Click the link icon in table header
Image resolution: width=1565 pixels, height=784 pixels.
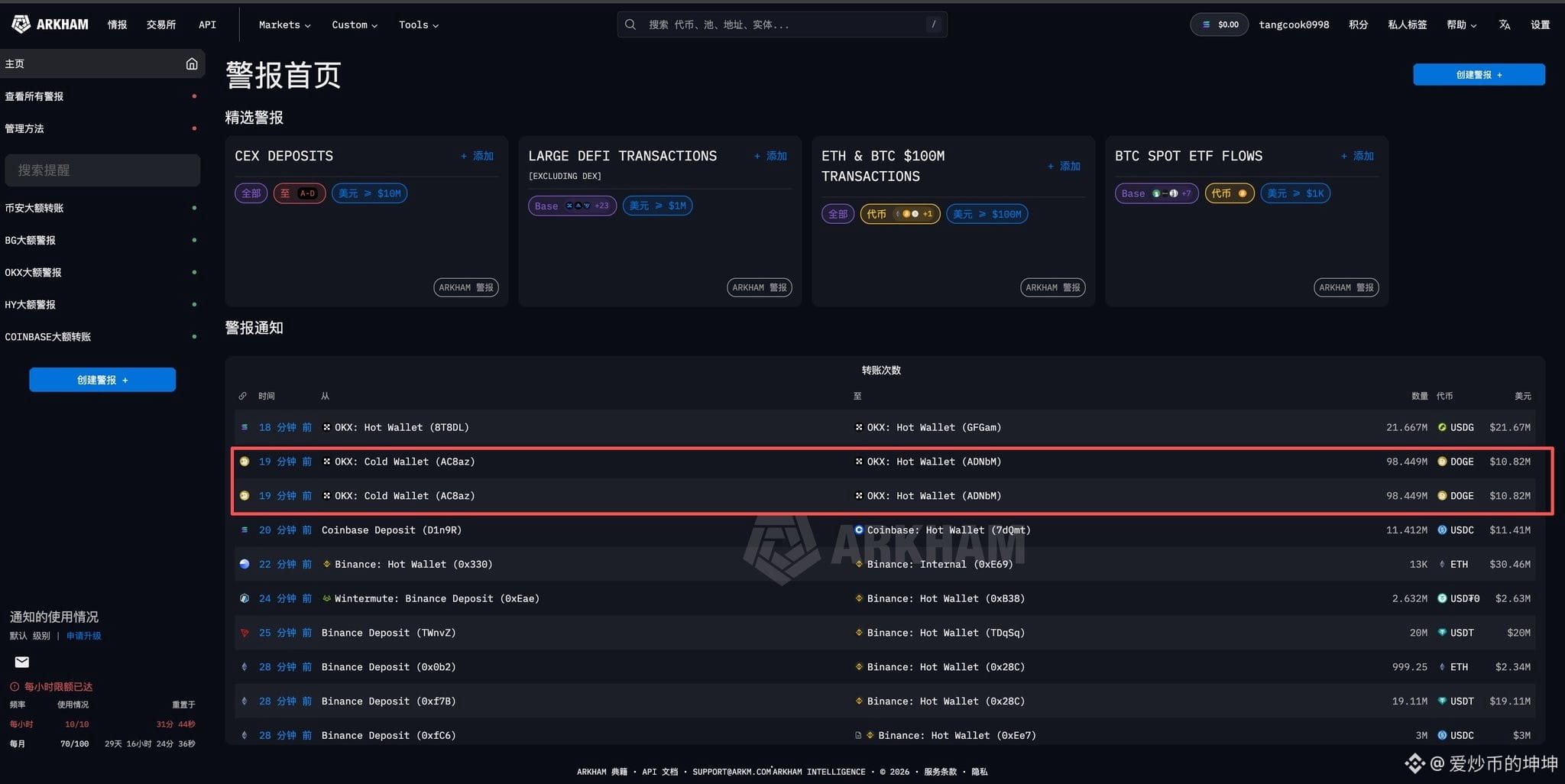click(x=242, y=396)
